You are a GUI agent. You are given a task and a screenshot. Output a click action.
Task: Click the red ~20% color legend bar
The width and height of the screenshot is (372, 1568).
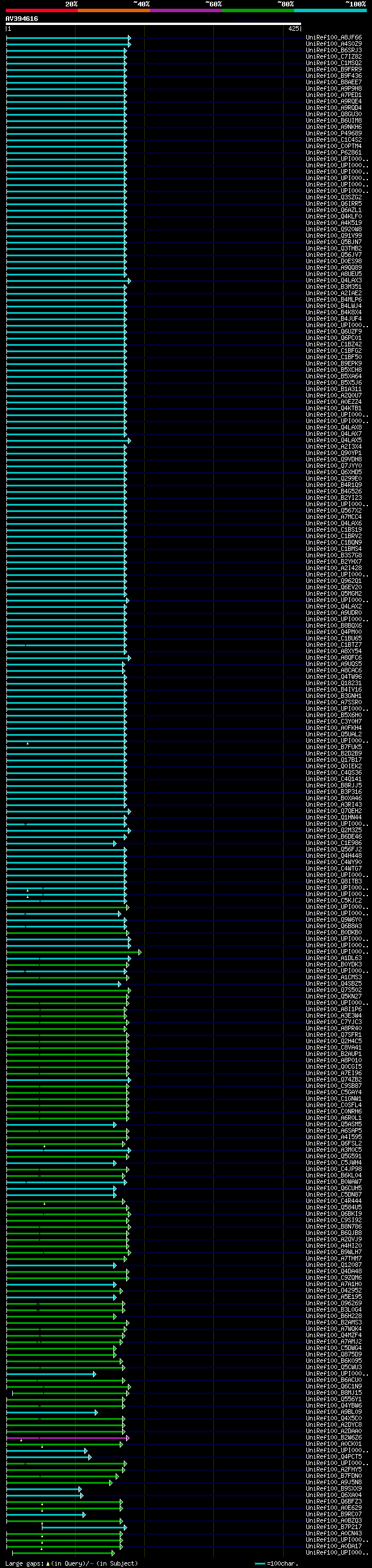41,10
